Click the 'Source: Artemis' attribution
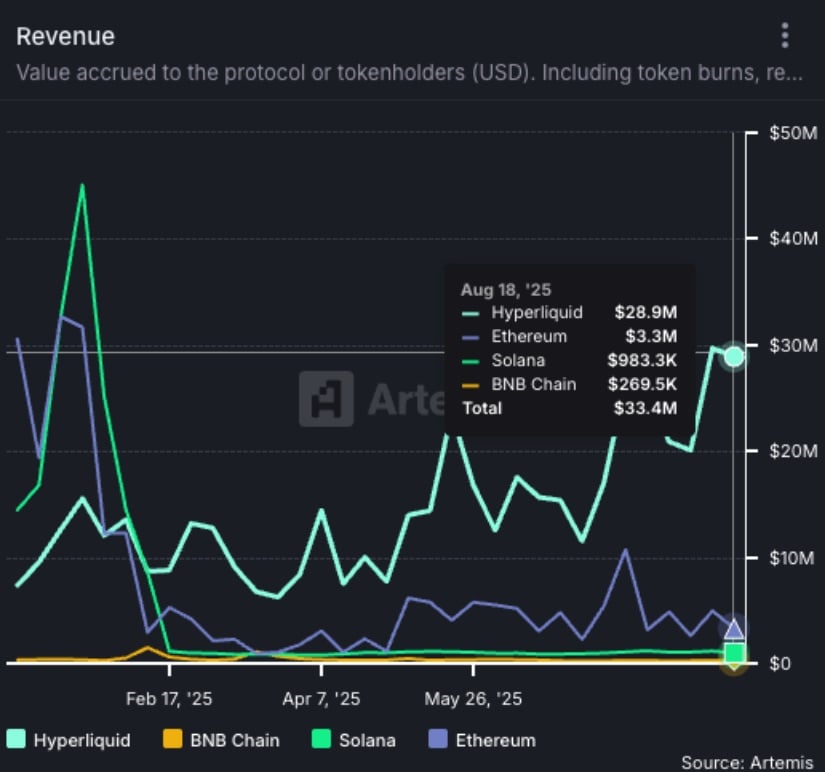825x772 pixels. point(747,763)
